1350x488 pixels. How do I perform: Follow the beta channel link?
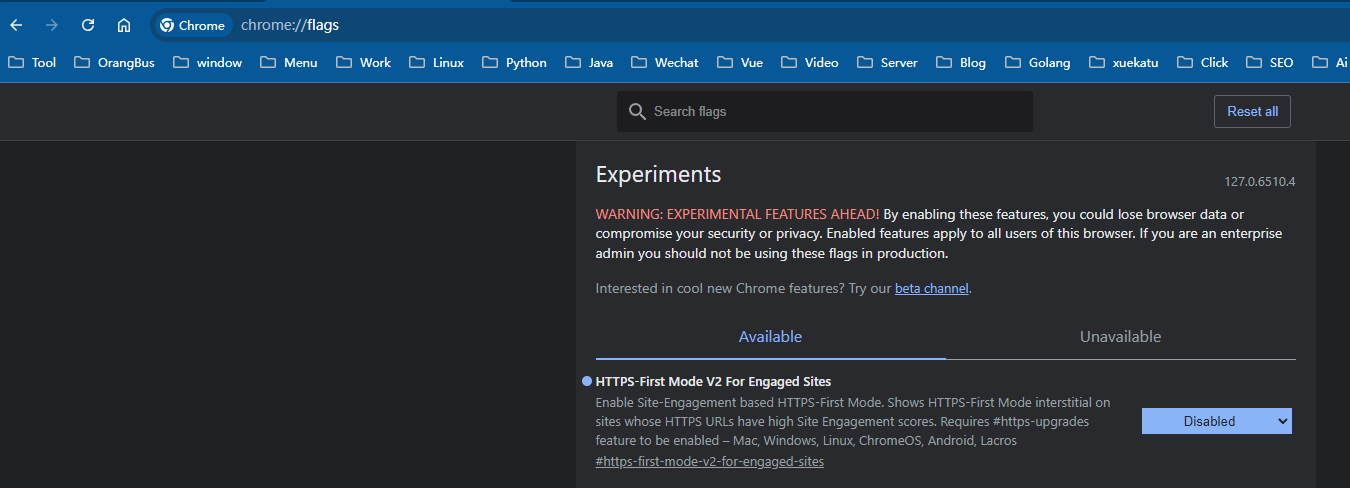tap(931, 289)
